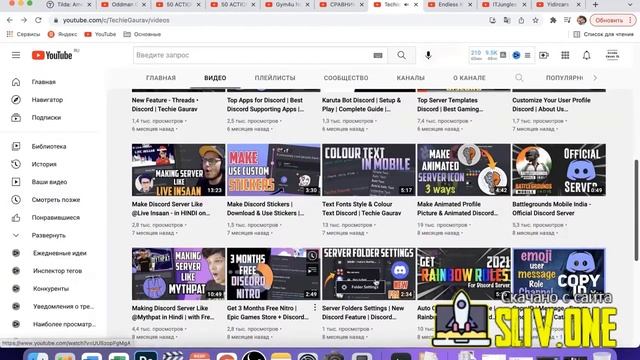Open the YouTube apps grid
Screen dimensions: 640x360
(565, 55)
